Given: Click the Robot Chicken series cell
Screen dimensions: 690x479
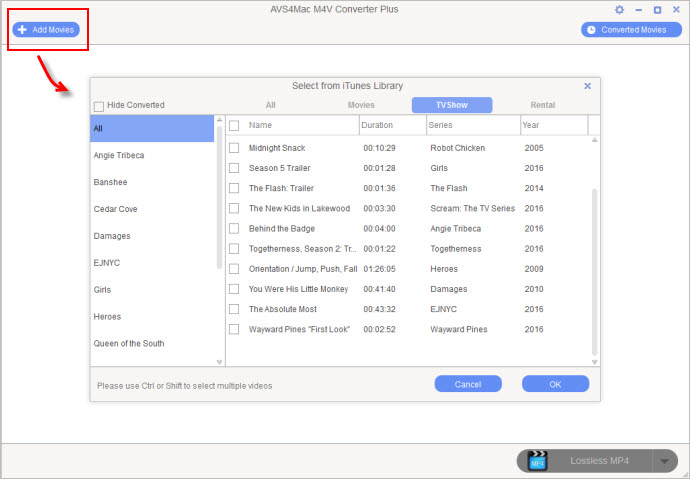Looking at the screenshot, I should pyautogui.click(x=458, y=148).
